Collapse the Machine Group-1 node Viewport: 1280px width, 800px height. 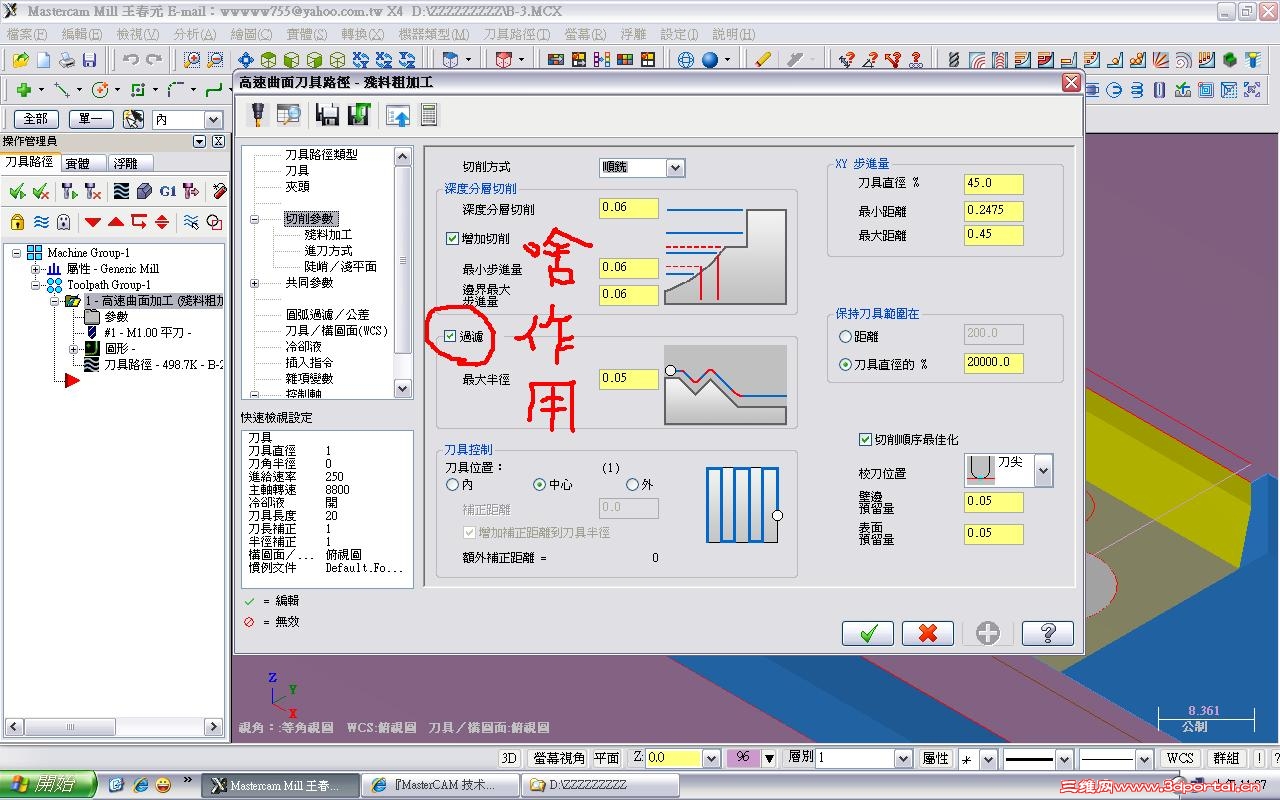pos(17,253)
